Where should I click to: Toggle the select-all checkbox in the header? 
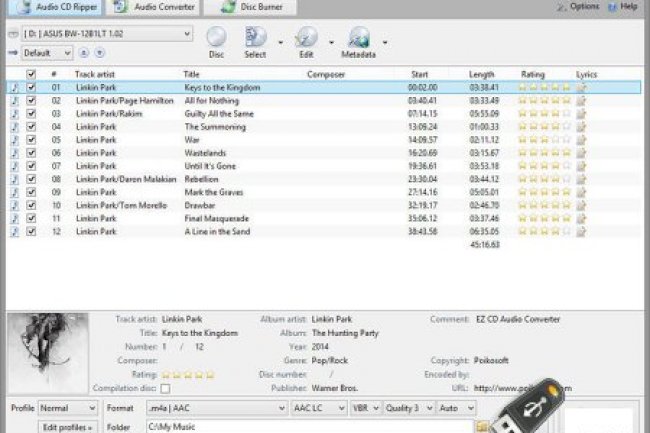tap(31, 75)
